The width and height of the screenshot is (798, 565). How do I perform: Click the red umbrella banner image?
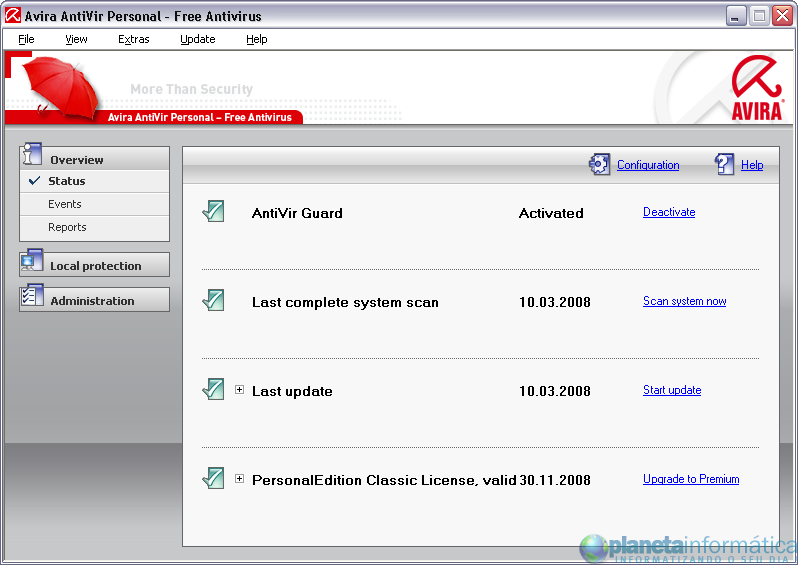pos(61,87)
